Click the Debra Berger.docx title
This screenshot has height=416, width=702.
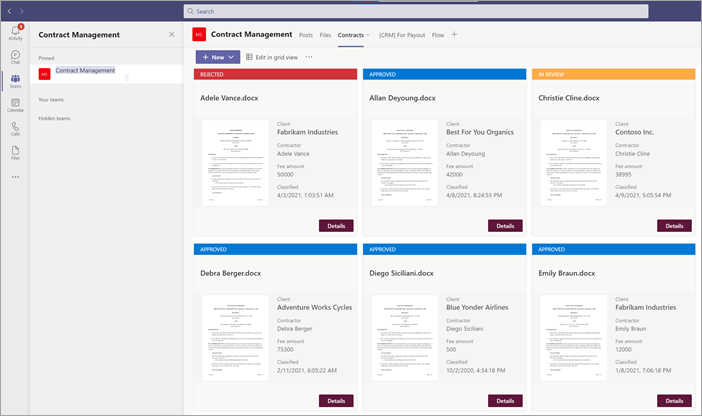point(231,273)
